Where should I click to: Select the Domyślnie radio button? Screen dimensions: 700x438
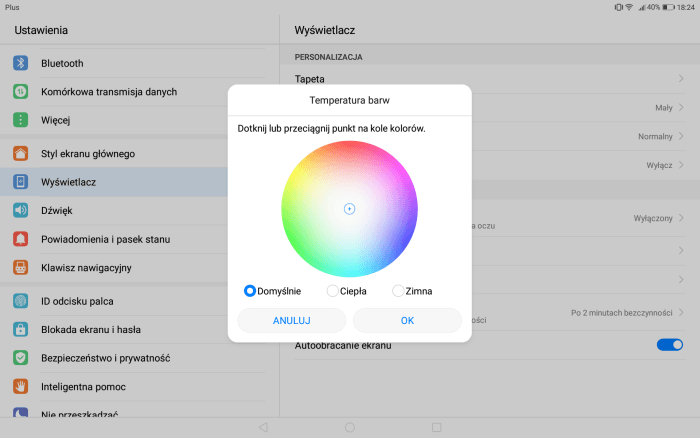pyautogui.click(x=250, y=291)
